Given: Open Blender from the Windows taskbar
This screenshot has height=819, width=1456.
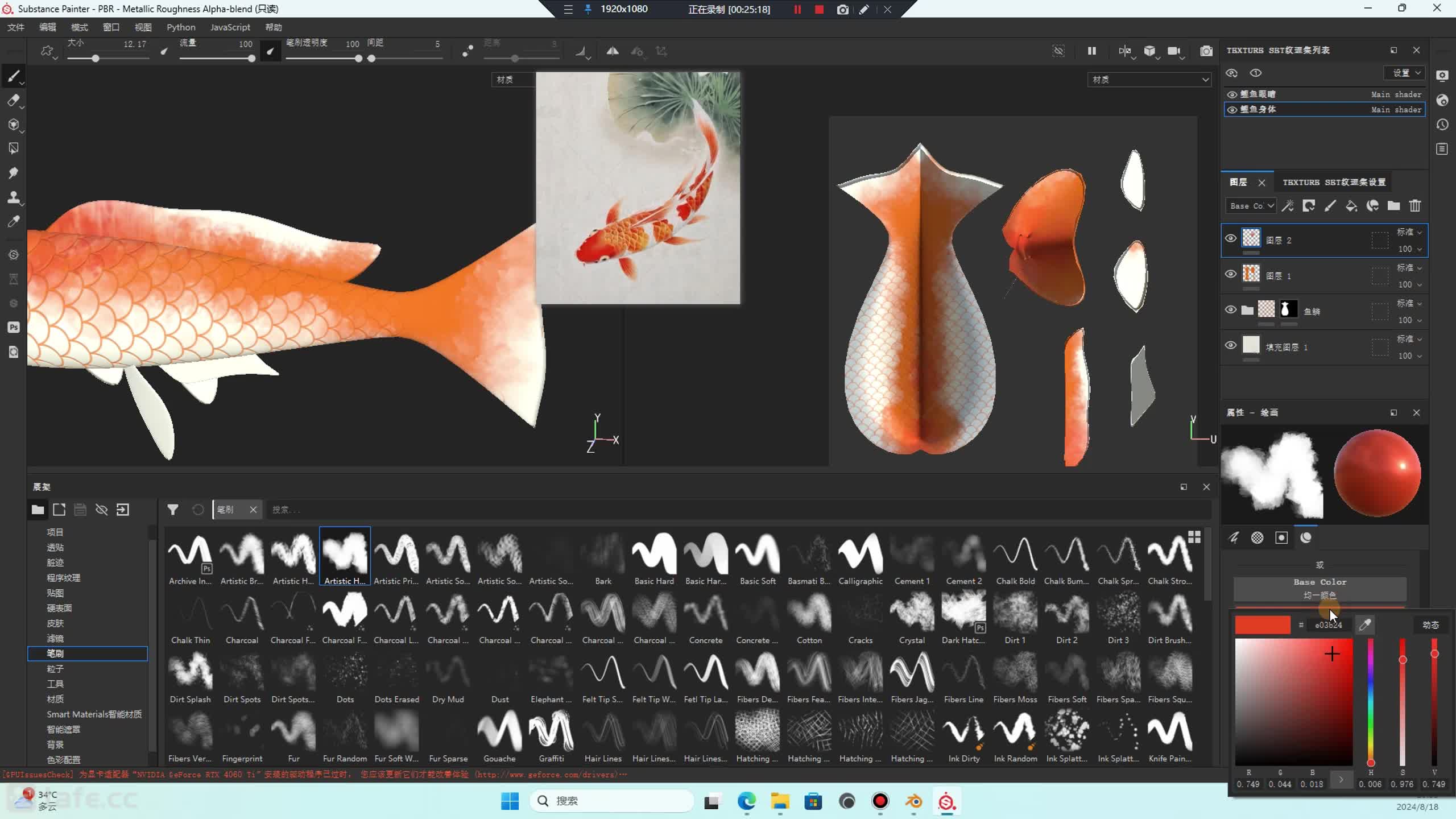Looking at the screenshot, I should click(913, 801).
